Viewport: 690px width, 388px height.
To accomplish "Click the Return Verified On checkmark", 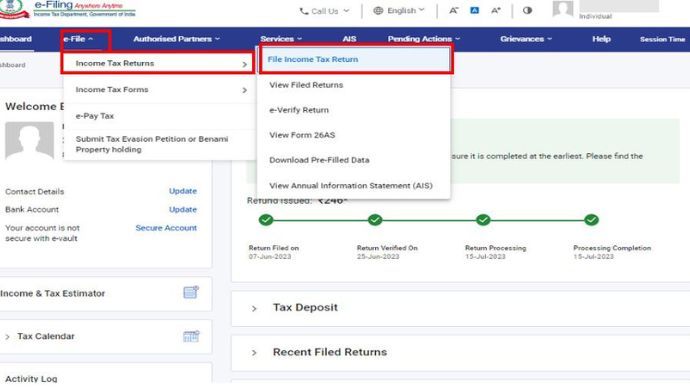I will point(375,220).
